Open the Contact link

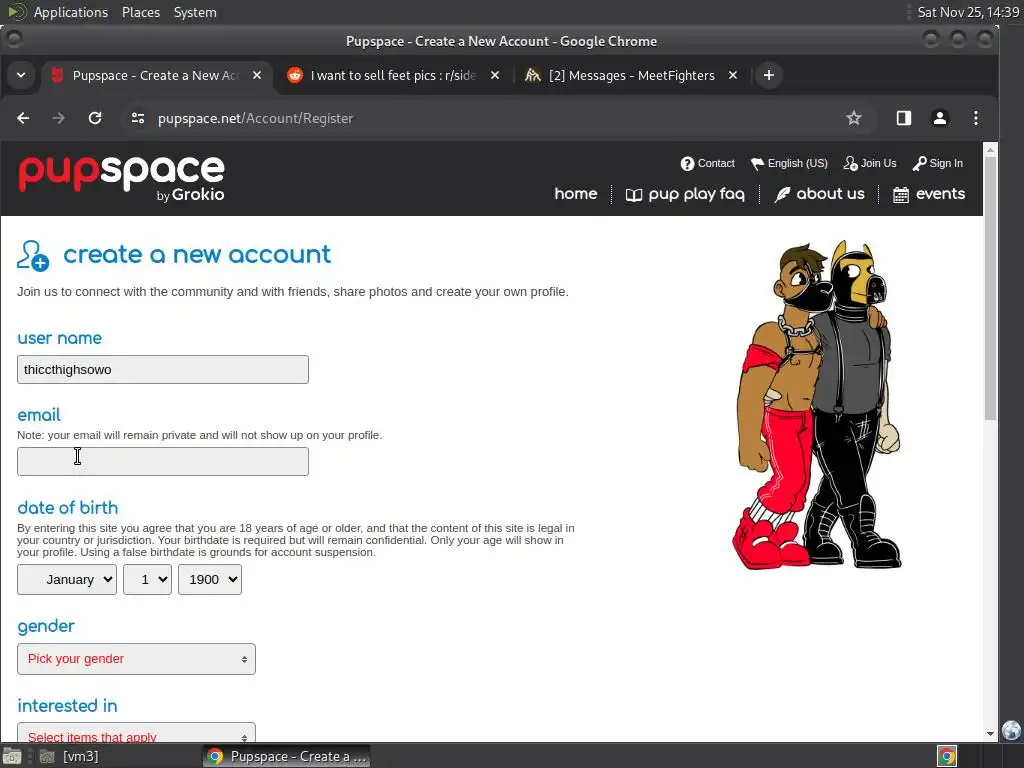(708, 163)
